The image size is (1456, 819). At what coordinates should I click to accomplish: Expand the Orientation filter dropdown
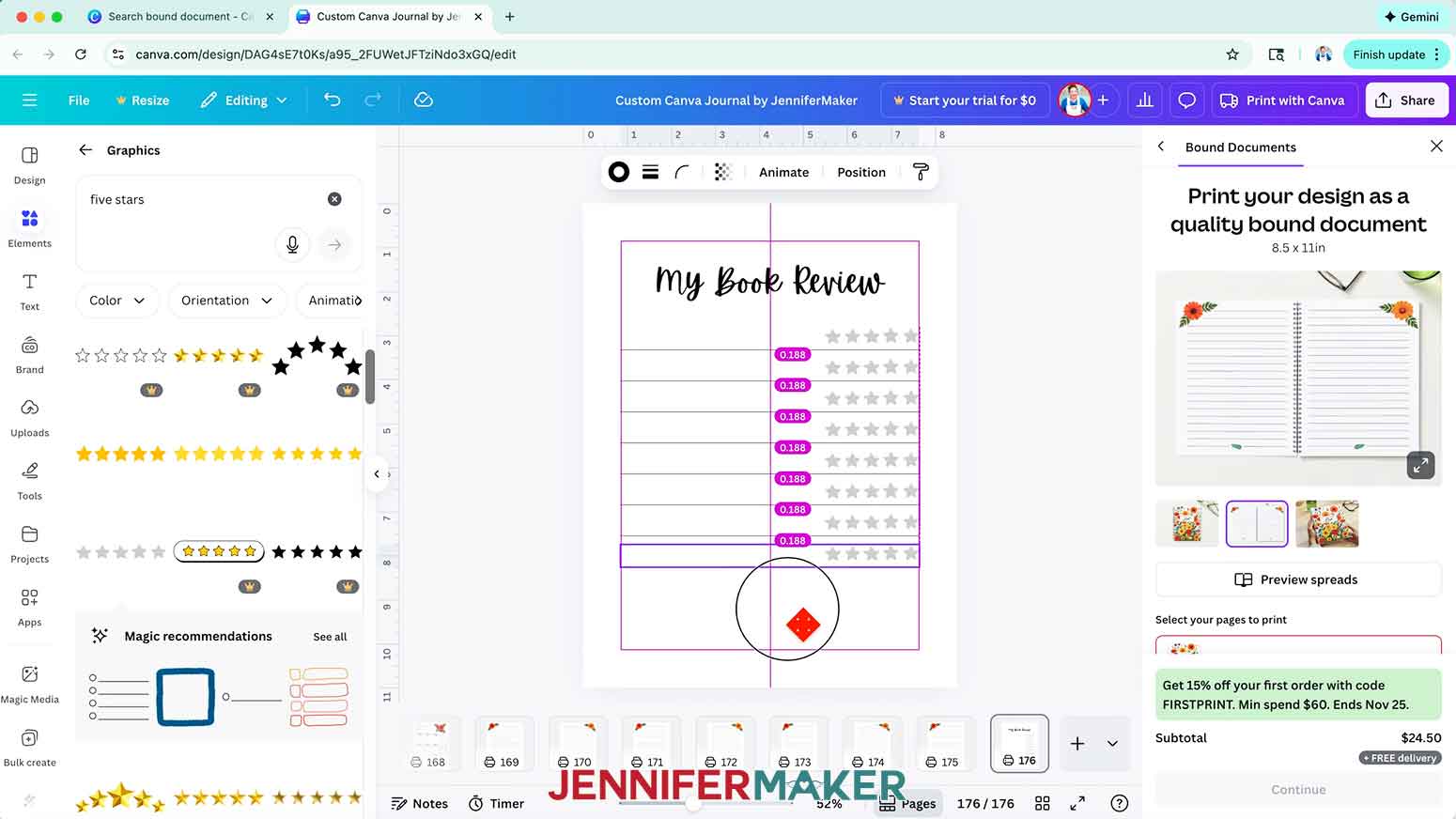coord(226,301)
